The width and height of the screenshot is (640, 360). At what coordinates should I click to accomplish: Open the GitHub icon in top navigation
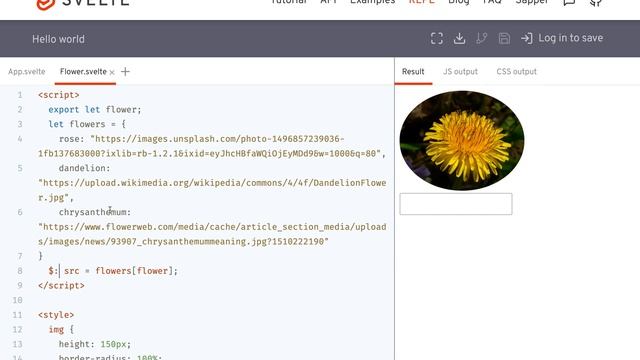click(596, 2)
